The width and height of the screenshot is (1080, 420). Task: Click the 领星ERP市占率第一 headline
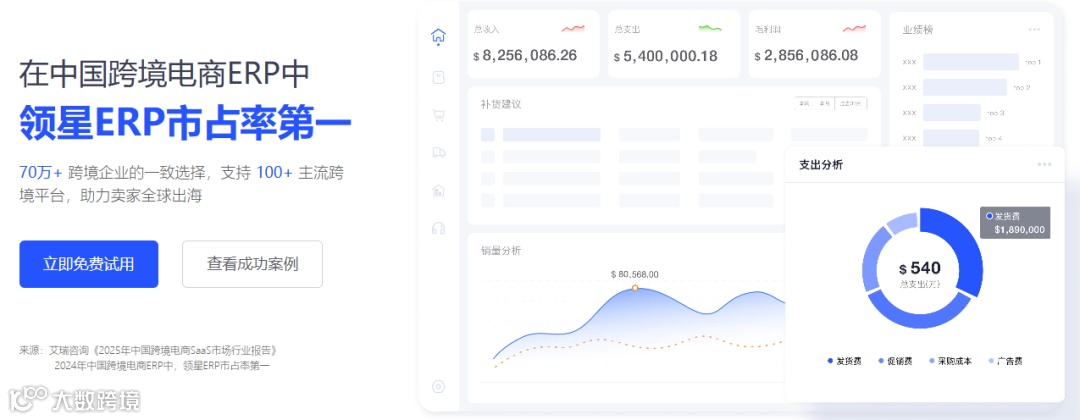185,123
